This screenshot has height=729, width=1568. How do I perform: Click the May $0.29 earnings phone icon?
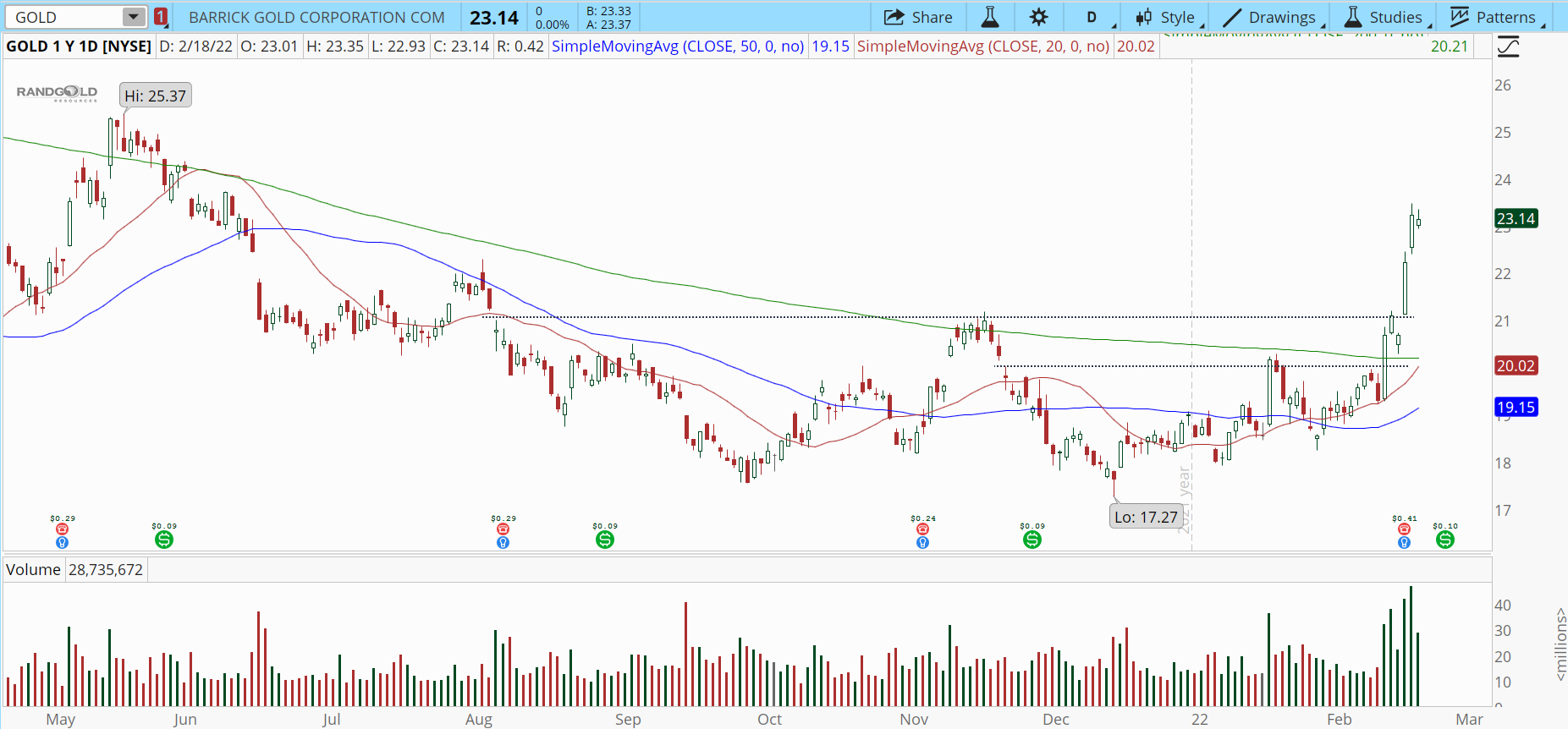[x=62, y=529]
